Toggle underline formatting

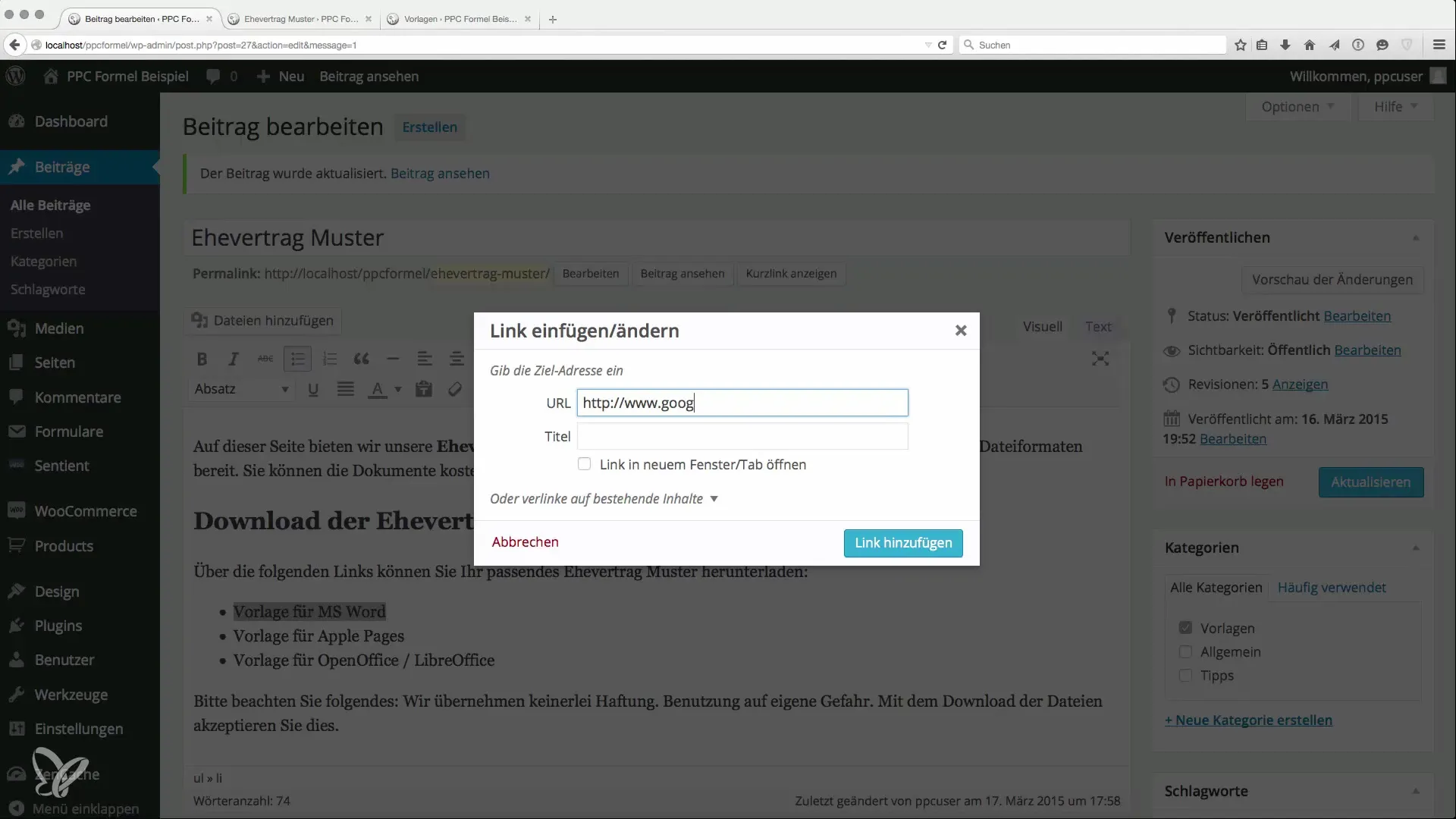click(x=313, y=389)
